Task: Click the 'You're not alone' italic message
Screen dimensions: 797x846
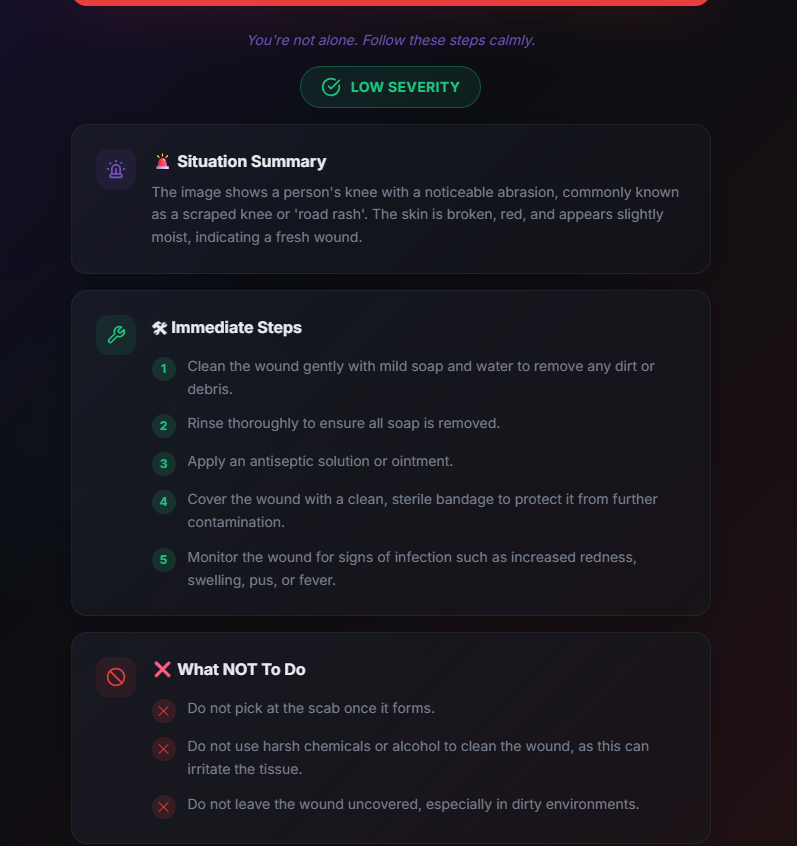Action: tap(391, 40)
